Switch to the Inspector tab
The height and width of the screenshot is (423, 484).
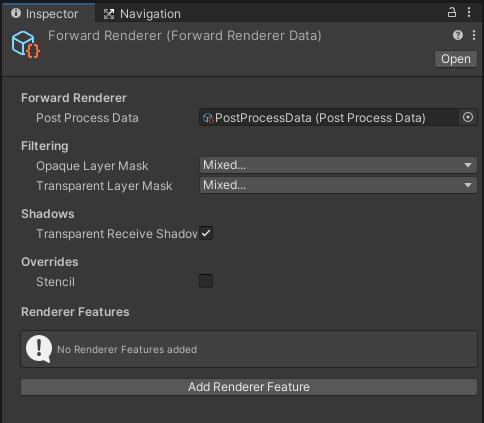tap(49, 13)
